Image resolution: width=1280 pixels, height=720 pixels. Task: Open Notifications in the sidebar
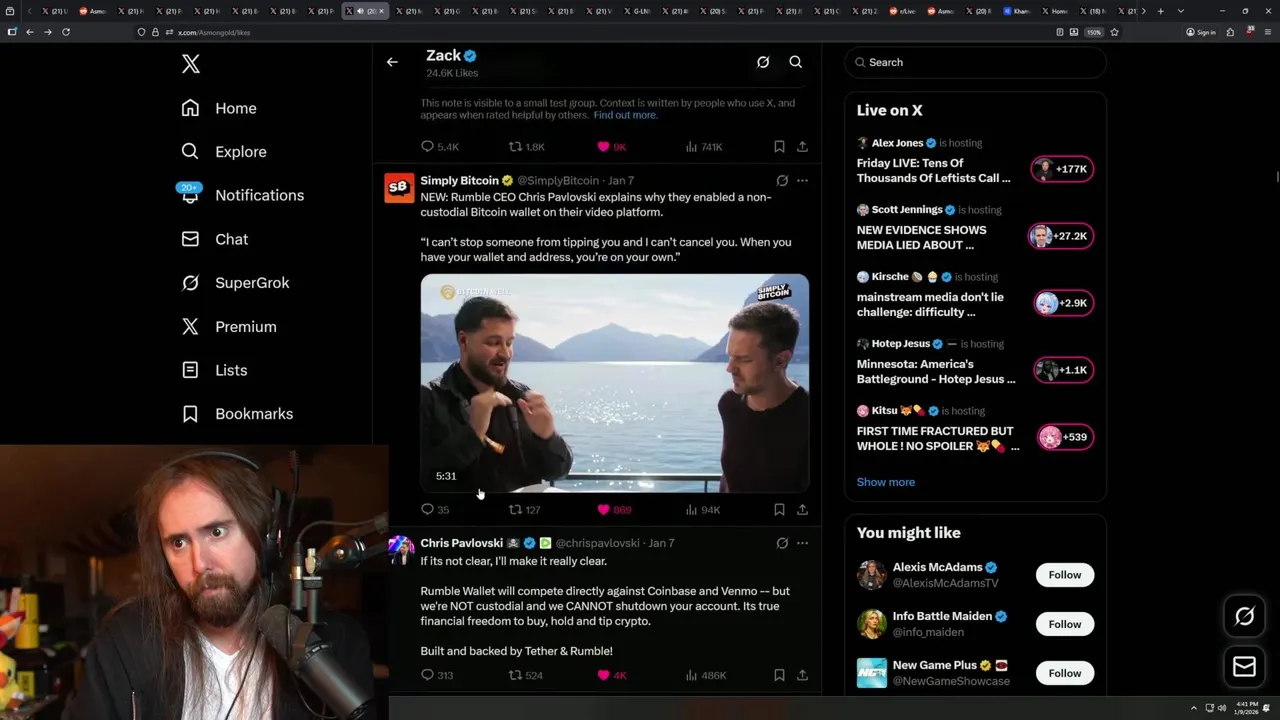click(242, 195)
